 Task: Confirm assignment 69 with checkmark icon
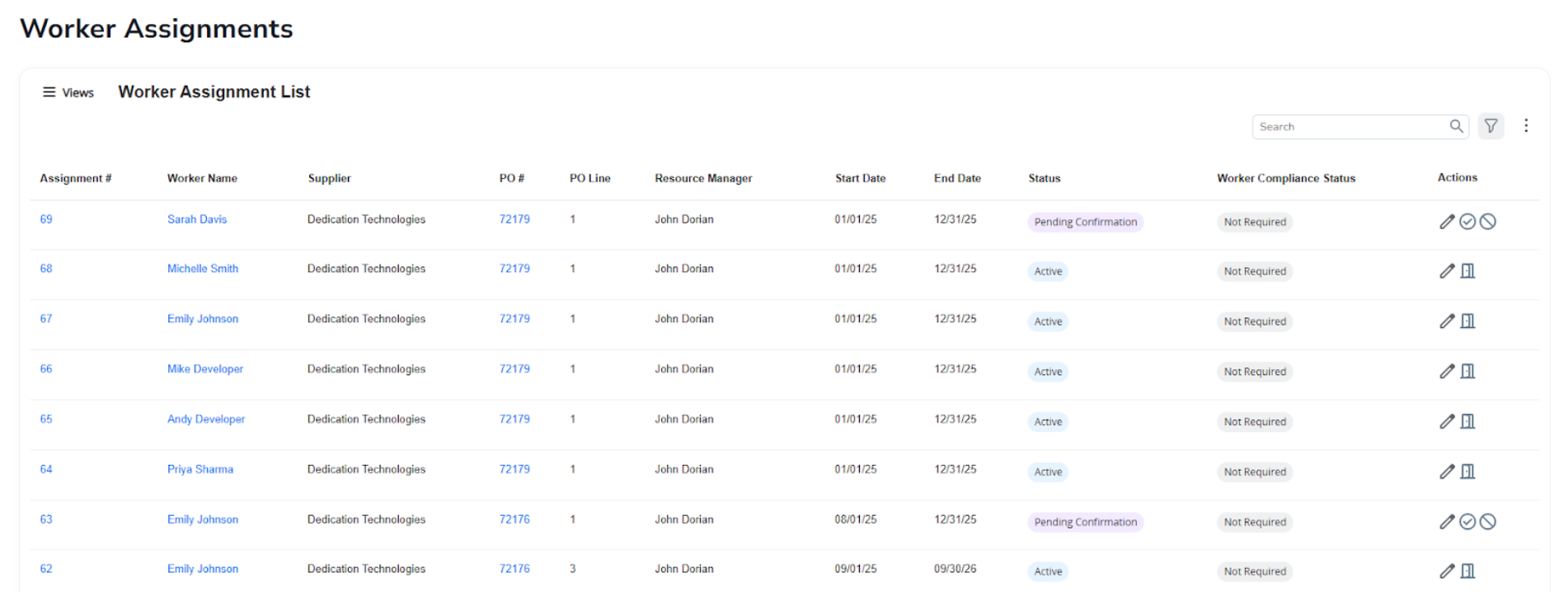point(1467,222)
